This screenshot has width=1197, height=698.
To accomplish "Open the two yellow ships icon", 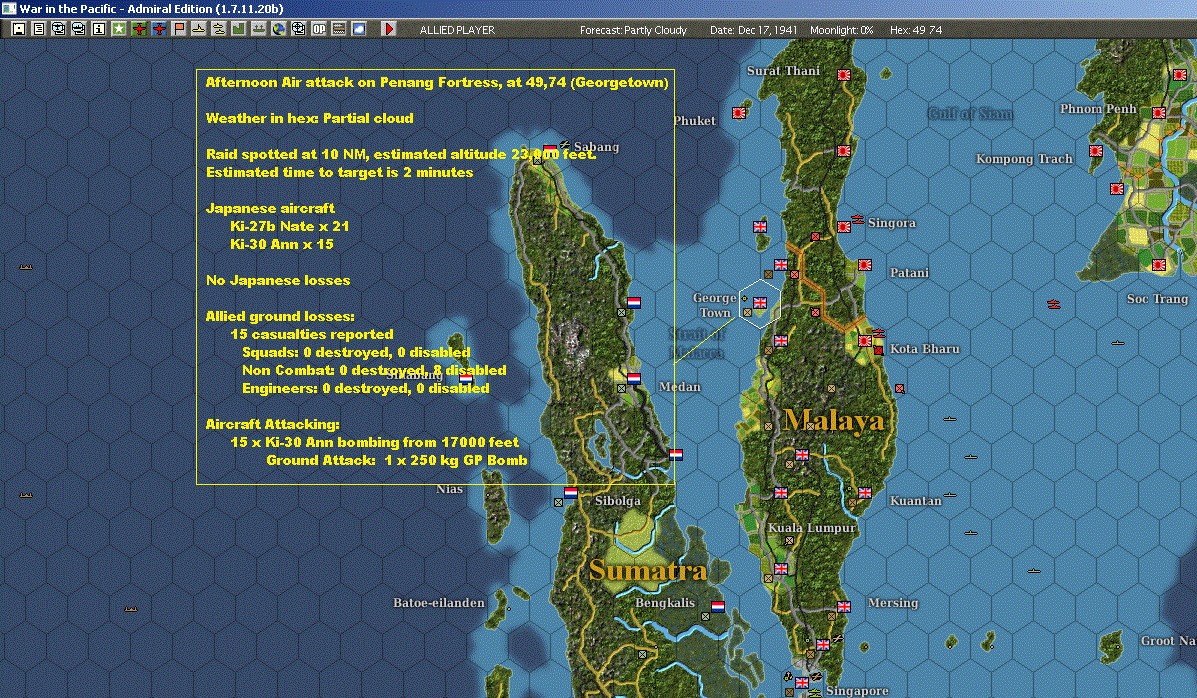I will pyautogui.click(x=218, y=29).
